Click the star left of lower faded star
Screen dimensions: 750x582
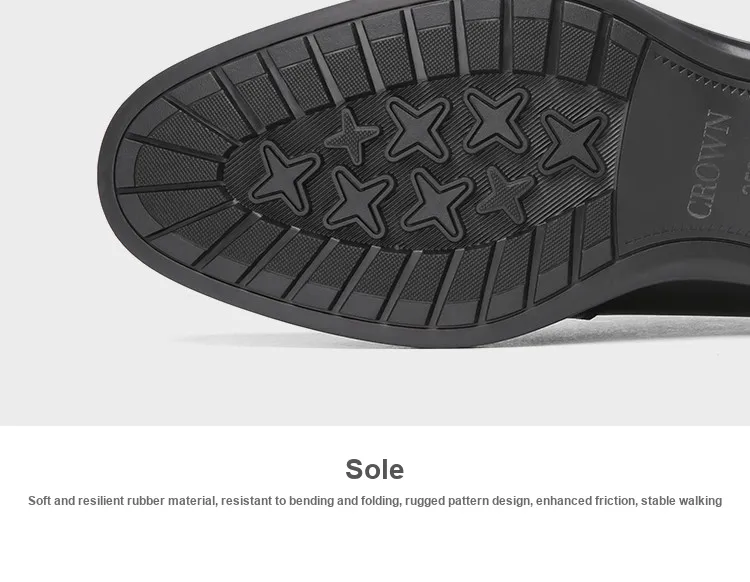tap(436, 203)
